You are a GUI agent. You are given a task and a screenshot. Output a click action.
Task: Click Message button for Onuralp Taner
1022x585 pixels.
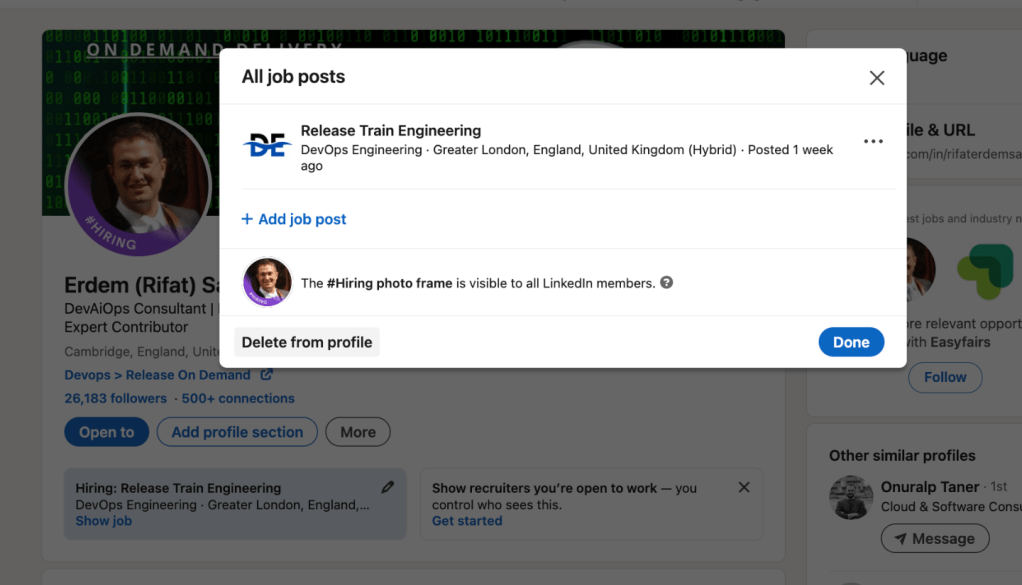click(x=935, y=539)
